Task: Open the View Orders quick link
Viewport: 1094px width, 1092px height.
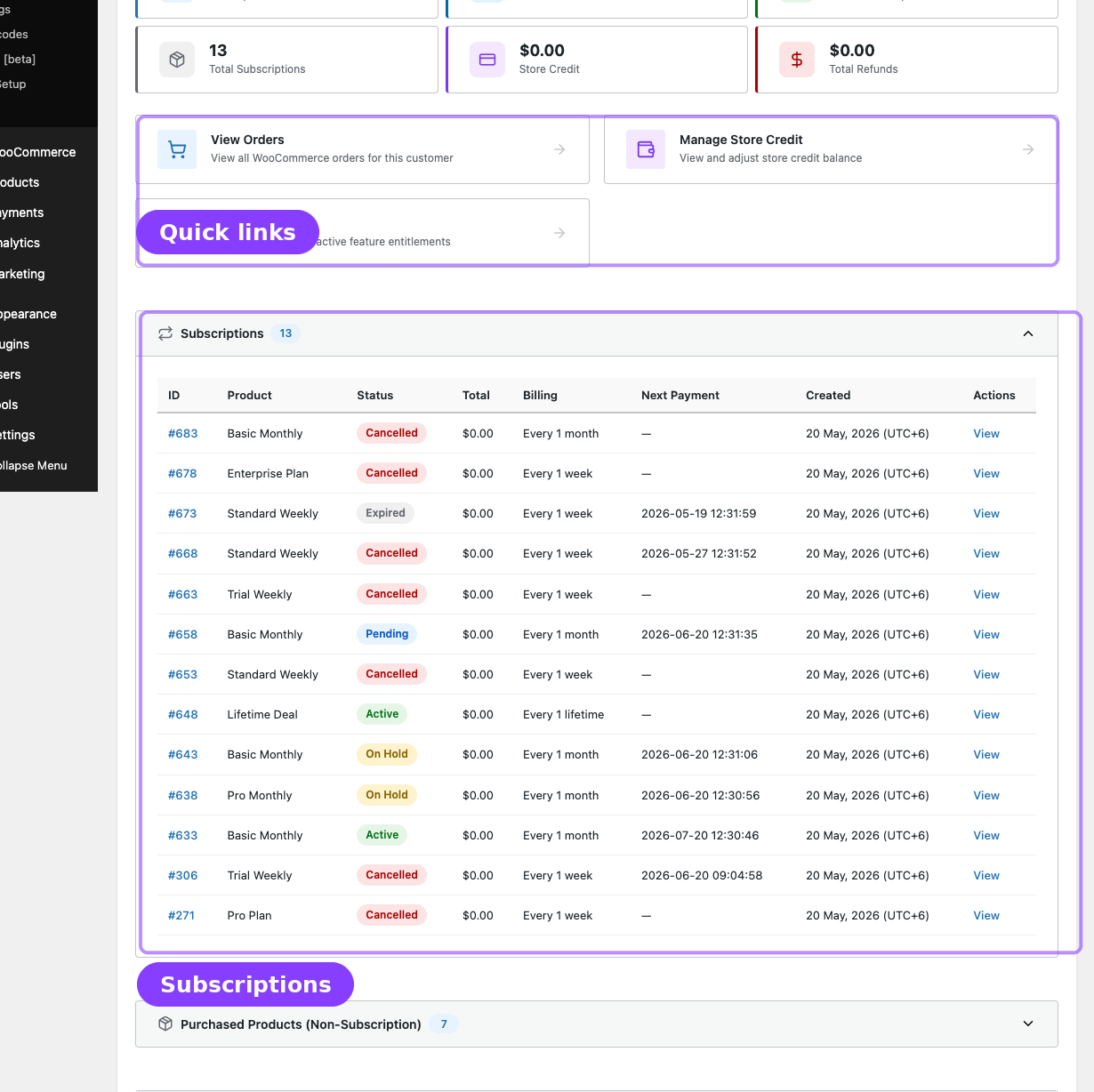Action: (363, 149)
